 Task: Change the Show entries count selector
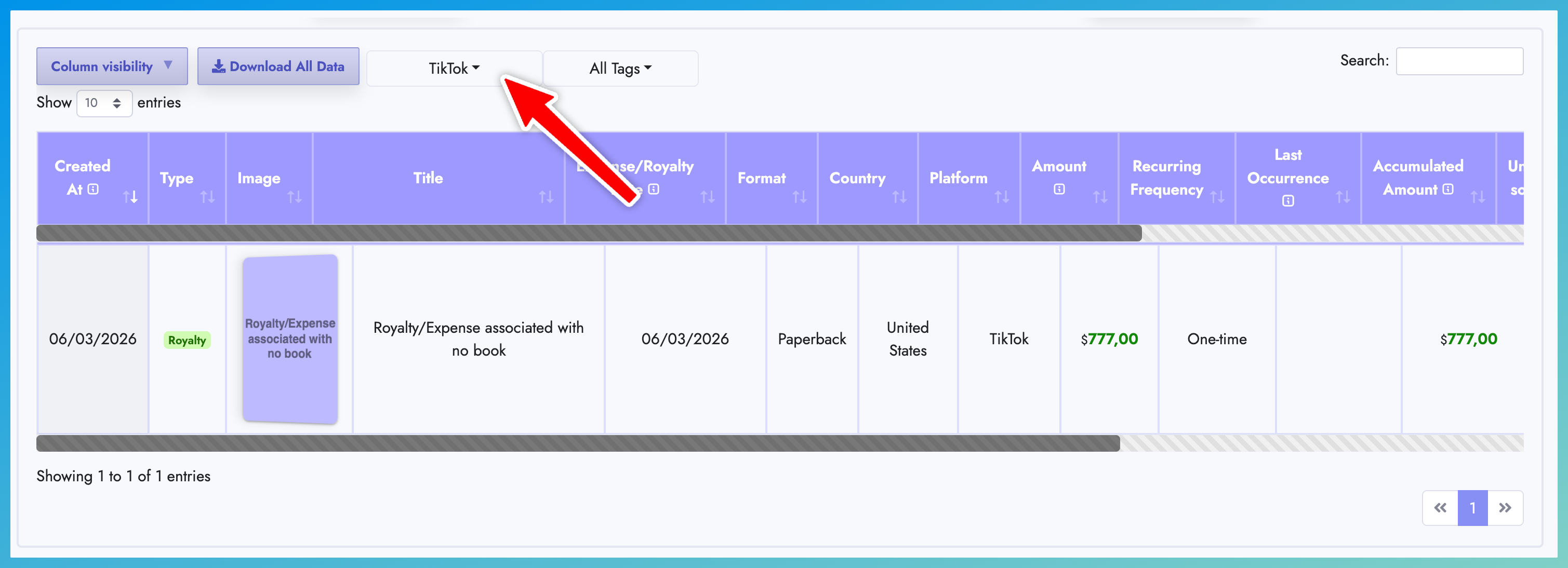coord(104,103)
